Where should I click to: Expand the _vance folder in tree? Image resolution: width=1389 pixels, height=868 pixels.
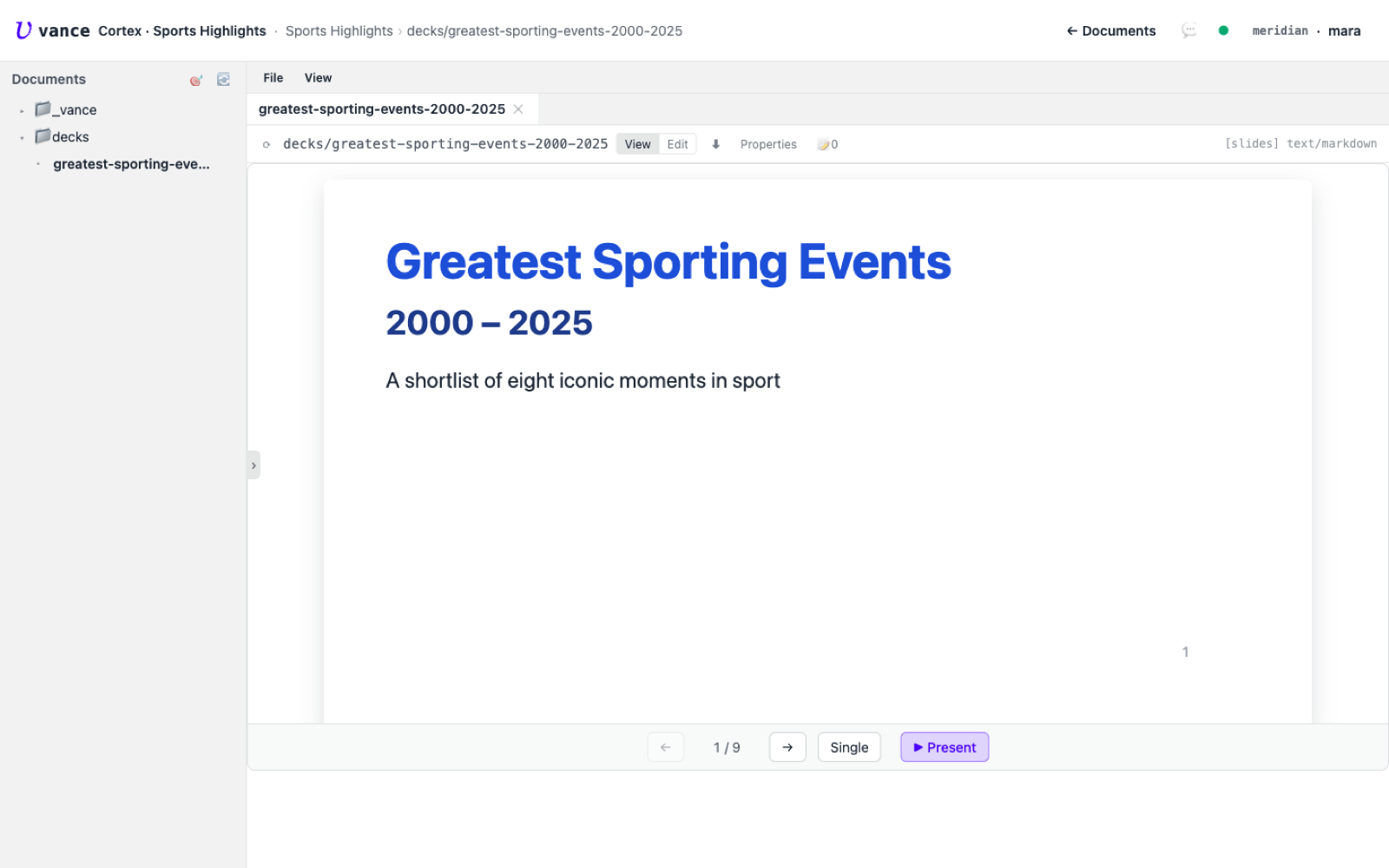tap(22, 110)
